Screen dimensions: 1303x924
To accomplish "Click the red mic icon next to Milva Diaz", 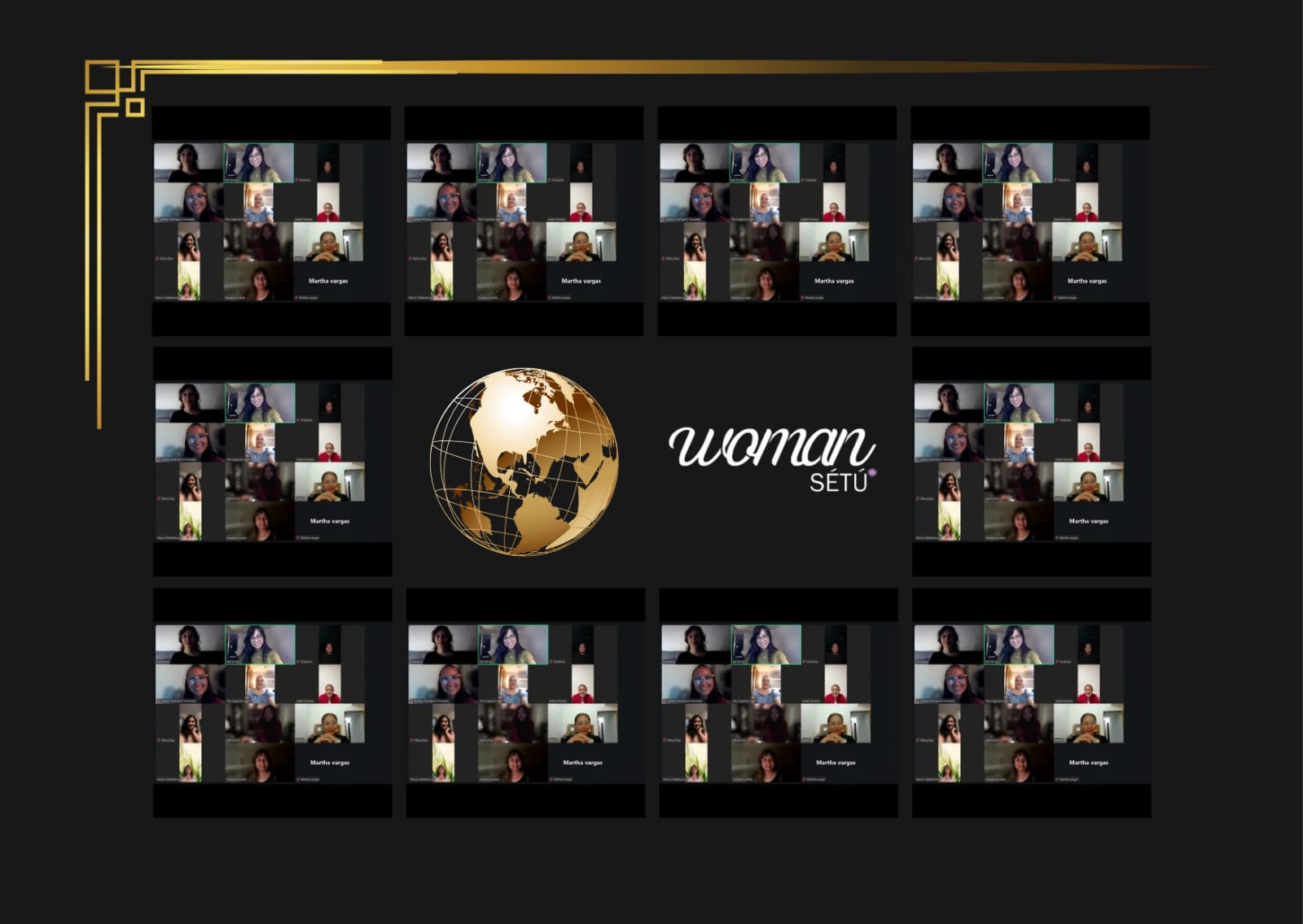I will (158, 499).
